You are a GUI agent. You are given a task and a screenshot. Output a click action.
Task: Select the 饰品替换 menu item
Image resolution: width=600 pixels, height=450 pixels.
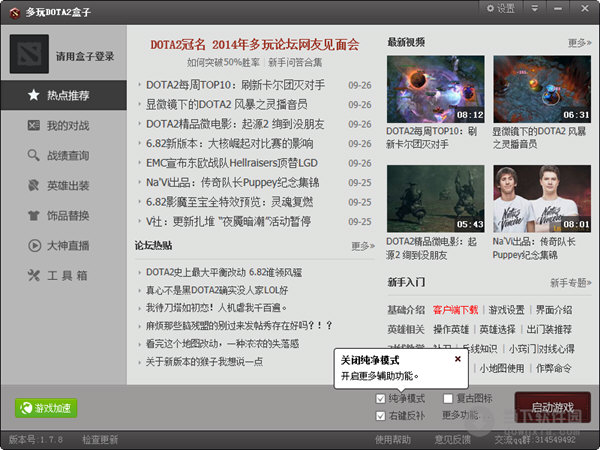64,215
